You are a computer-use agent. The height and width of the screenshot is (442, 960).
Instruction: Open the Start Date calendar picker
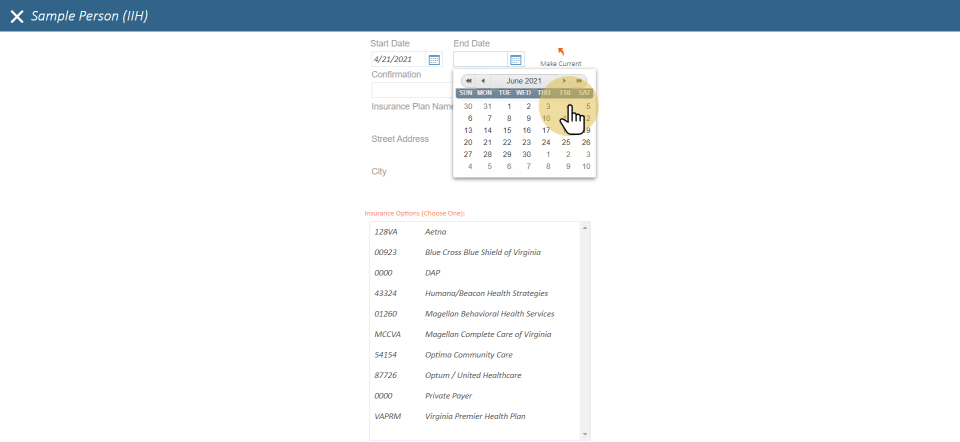point(434,60)
